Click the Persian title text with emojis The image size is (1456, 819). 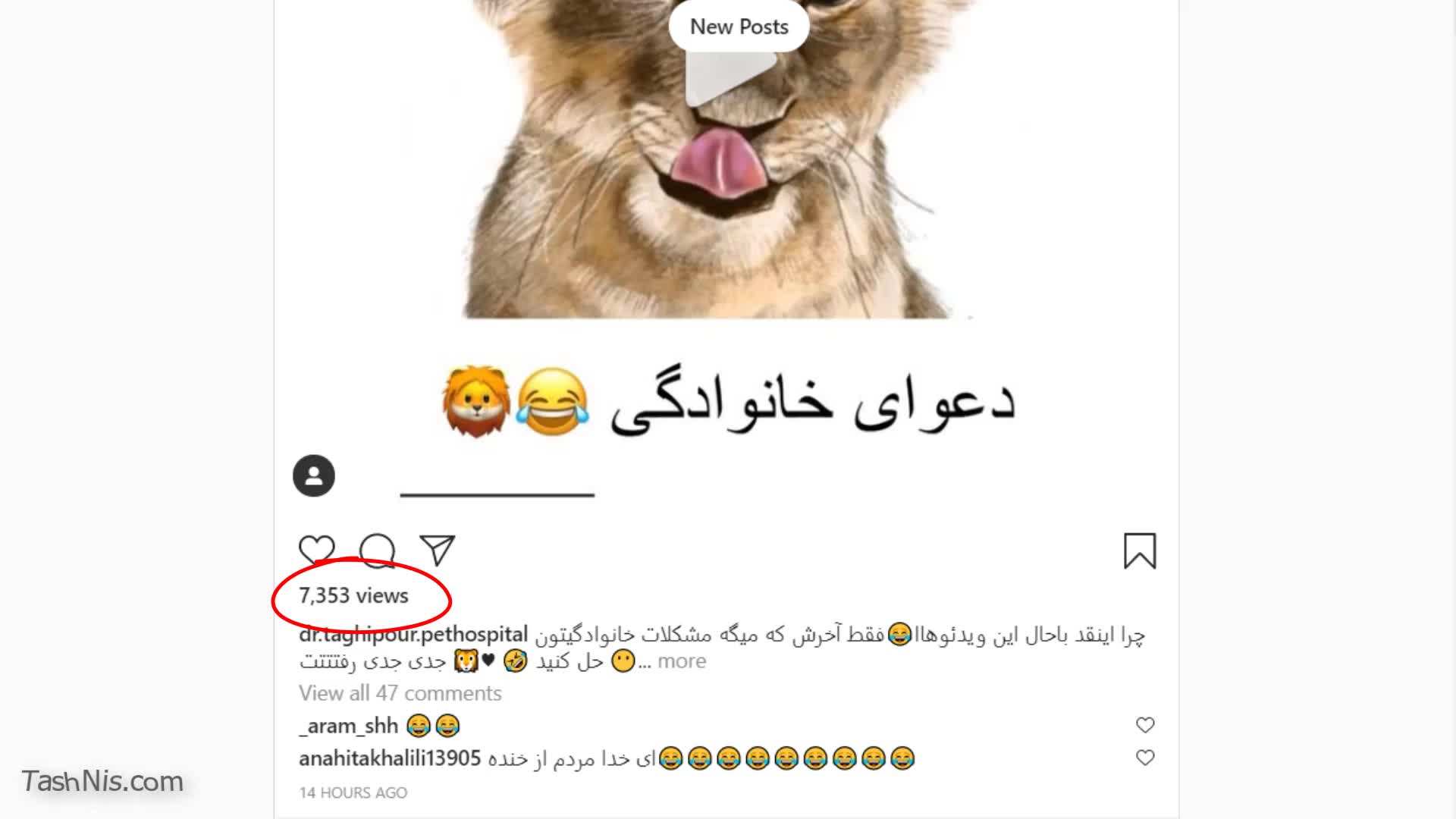(x=728, y=402)
